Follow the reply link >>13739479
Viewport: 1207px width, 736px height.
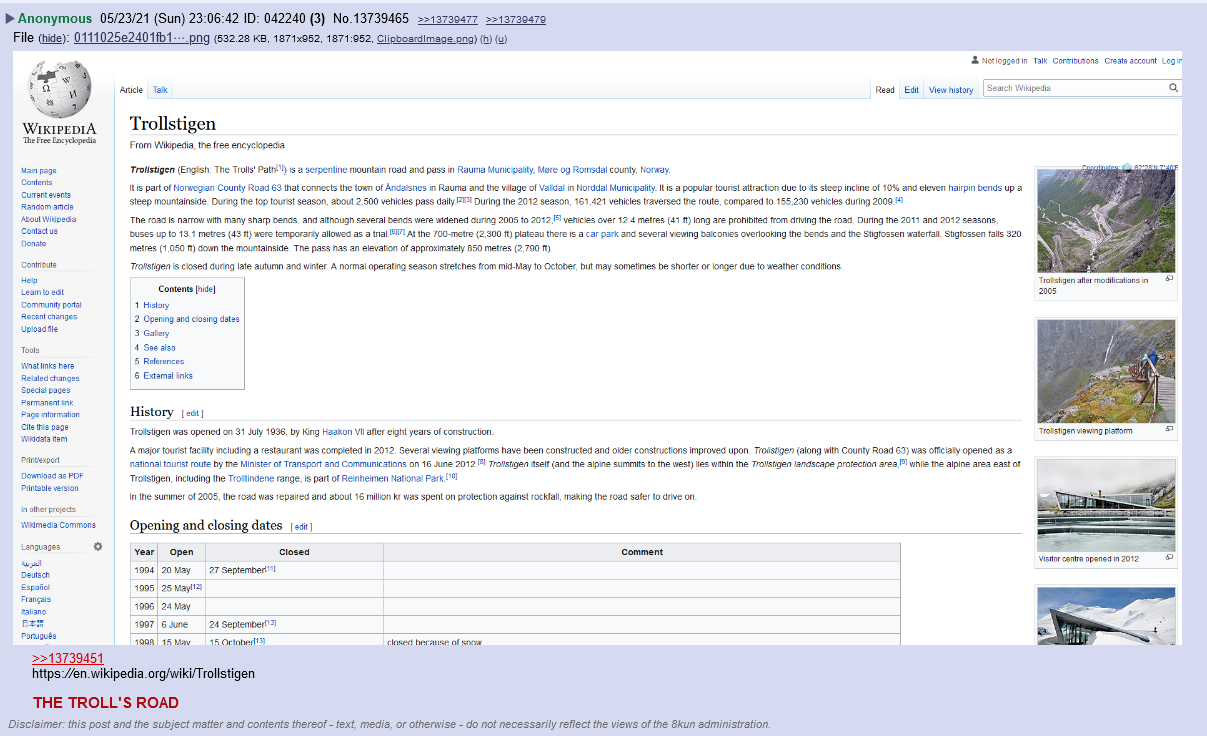coord(516,20)
